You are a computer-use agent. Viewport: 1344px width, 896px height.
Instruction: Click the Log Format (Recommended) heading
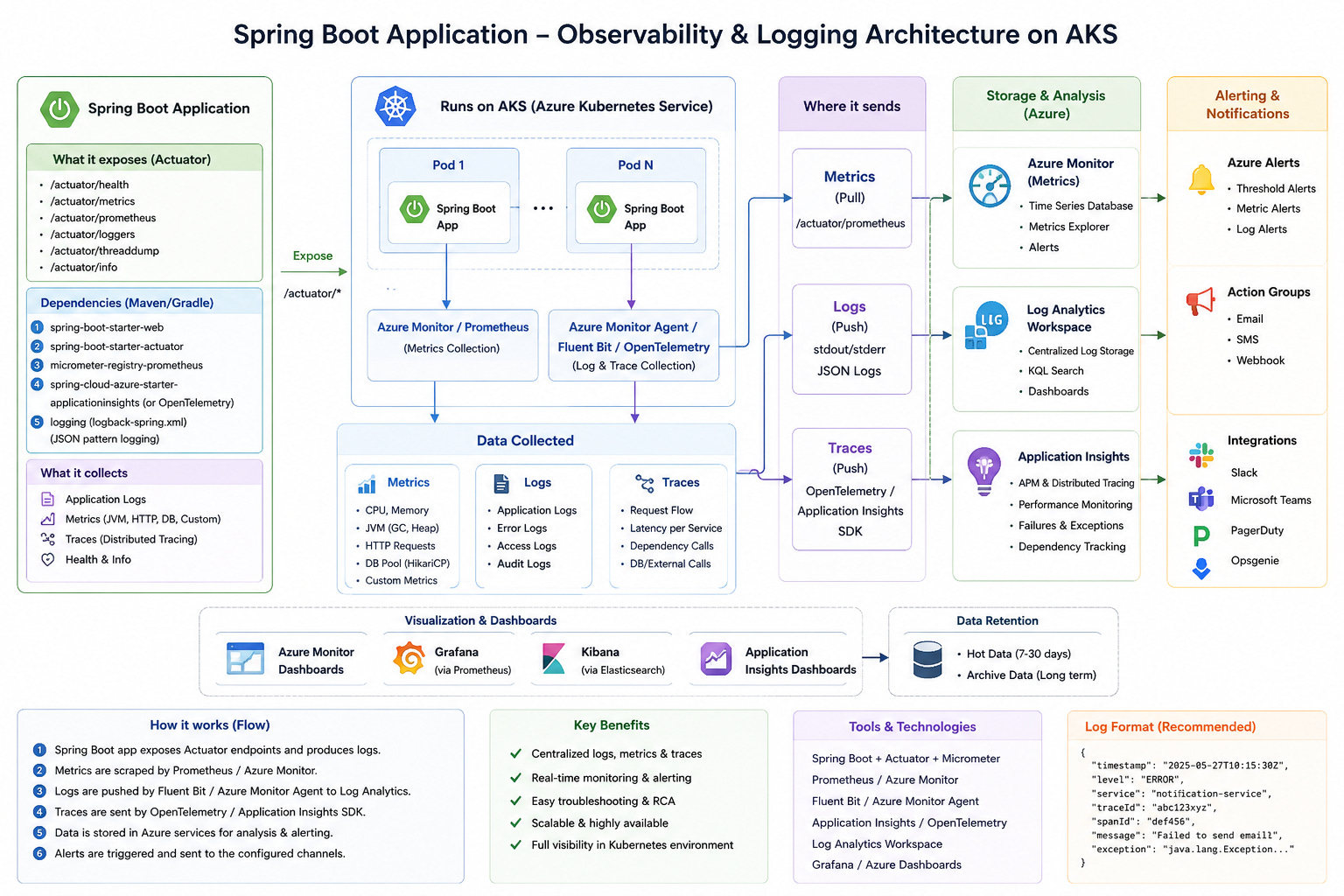click(x=1170, y=727)
